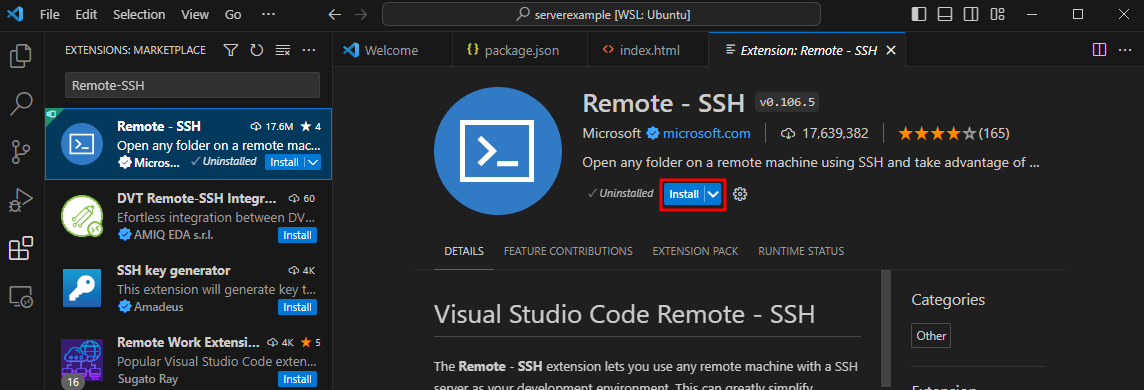Expand Install dropdown arrow in details page
Screen dimensions: 1144x390
pyautogui.click(x=714, y=195)
